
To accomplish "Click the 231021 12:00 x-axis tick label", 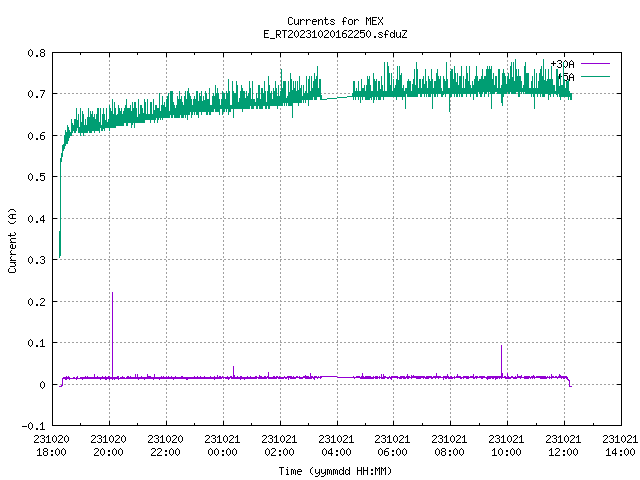I will pos(563,446).
